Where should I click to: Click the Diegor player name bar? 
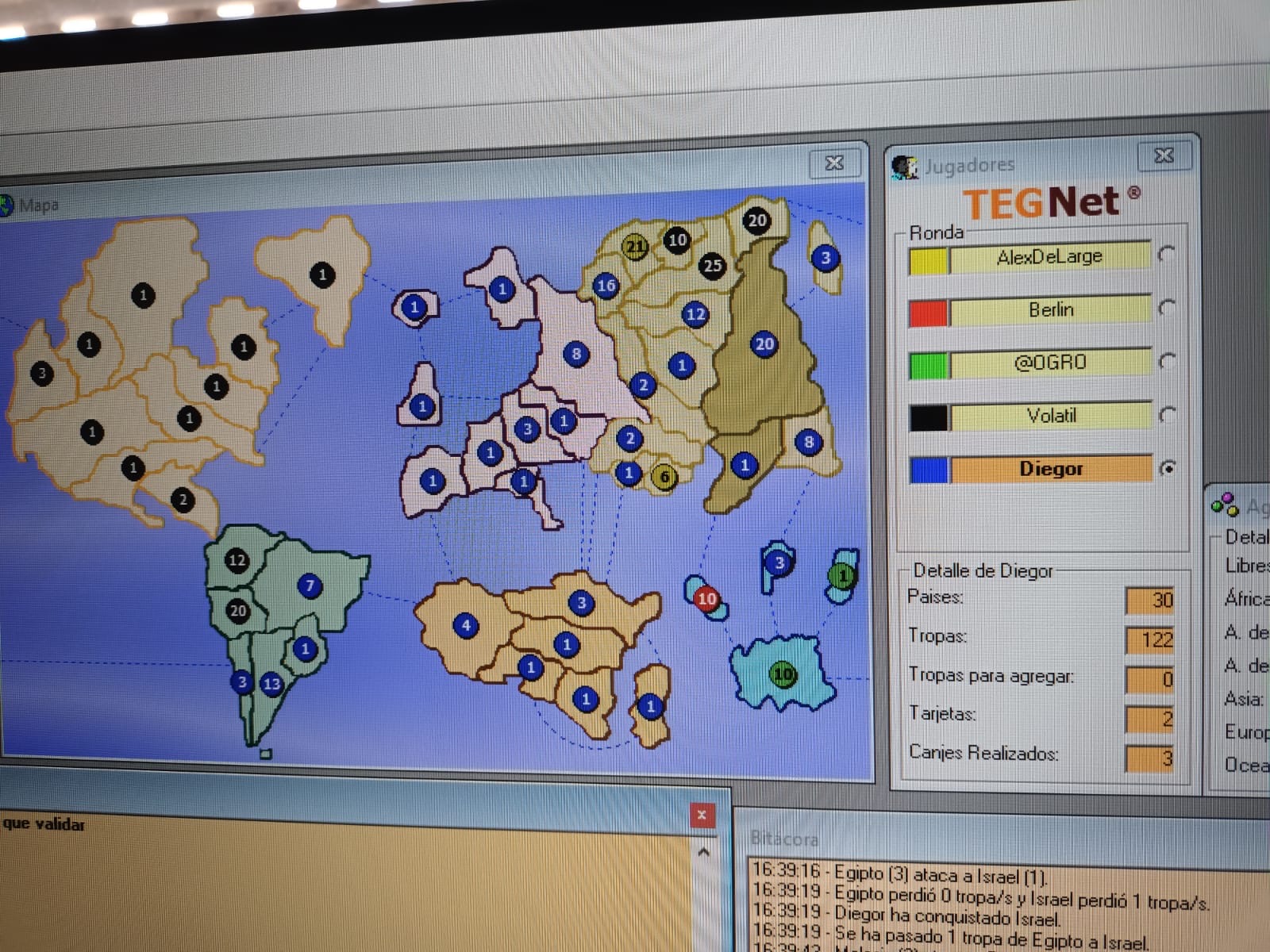pos(1050,469)
